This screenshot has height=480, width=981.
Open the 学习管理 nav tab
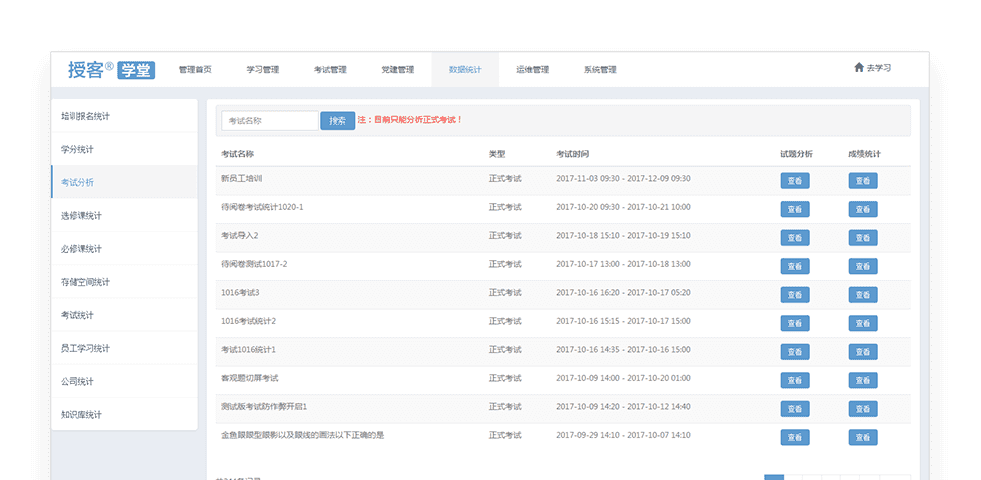tap(263, 69)
